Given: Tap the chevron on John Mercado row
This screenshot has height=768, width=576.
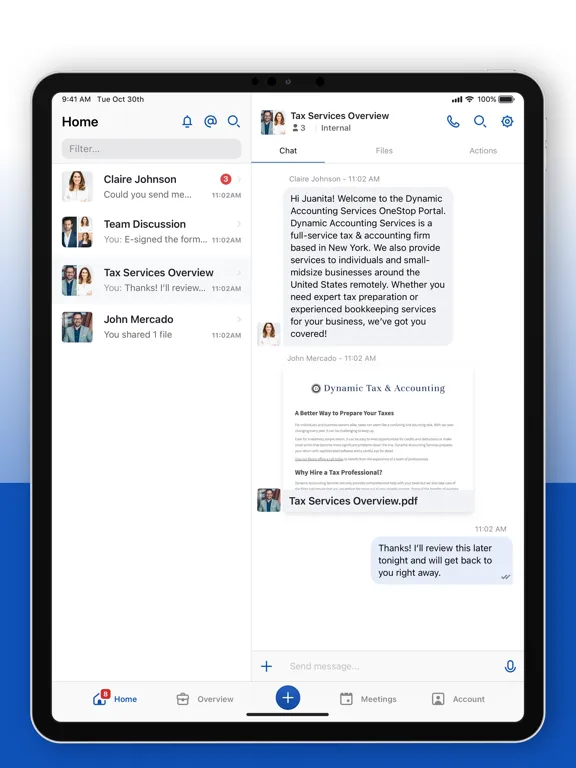Looking at the screenshot, I should [239, 319].
